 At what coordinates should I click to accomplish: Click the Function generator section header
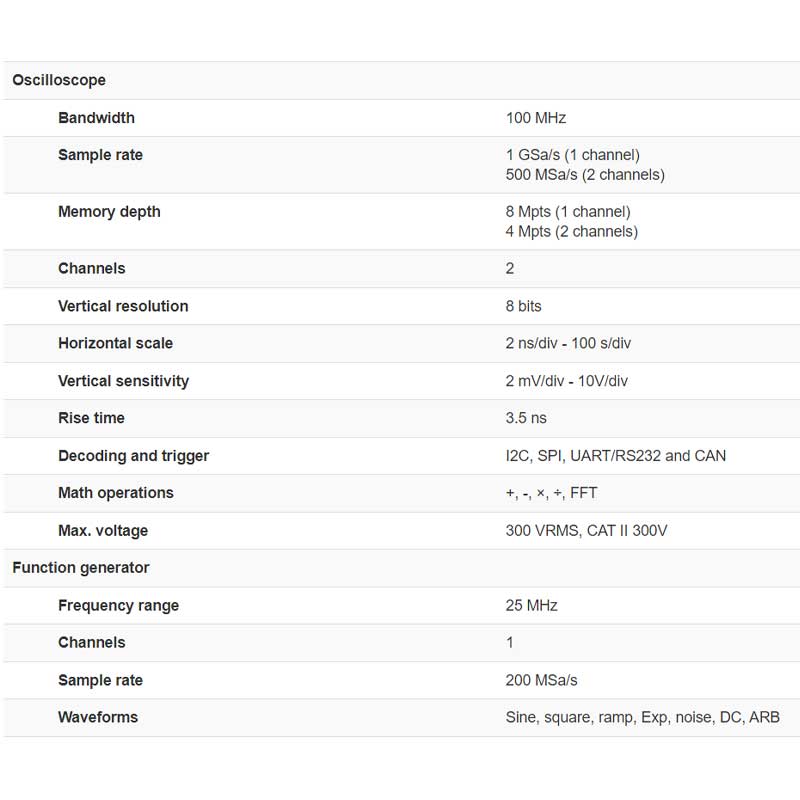click(81, 568)
